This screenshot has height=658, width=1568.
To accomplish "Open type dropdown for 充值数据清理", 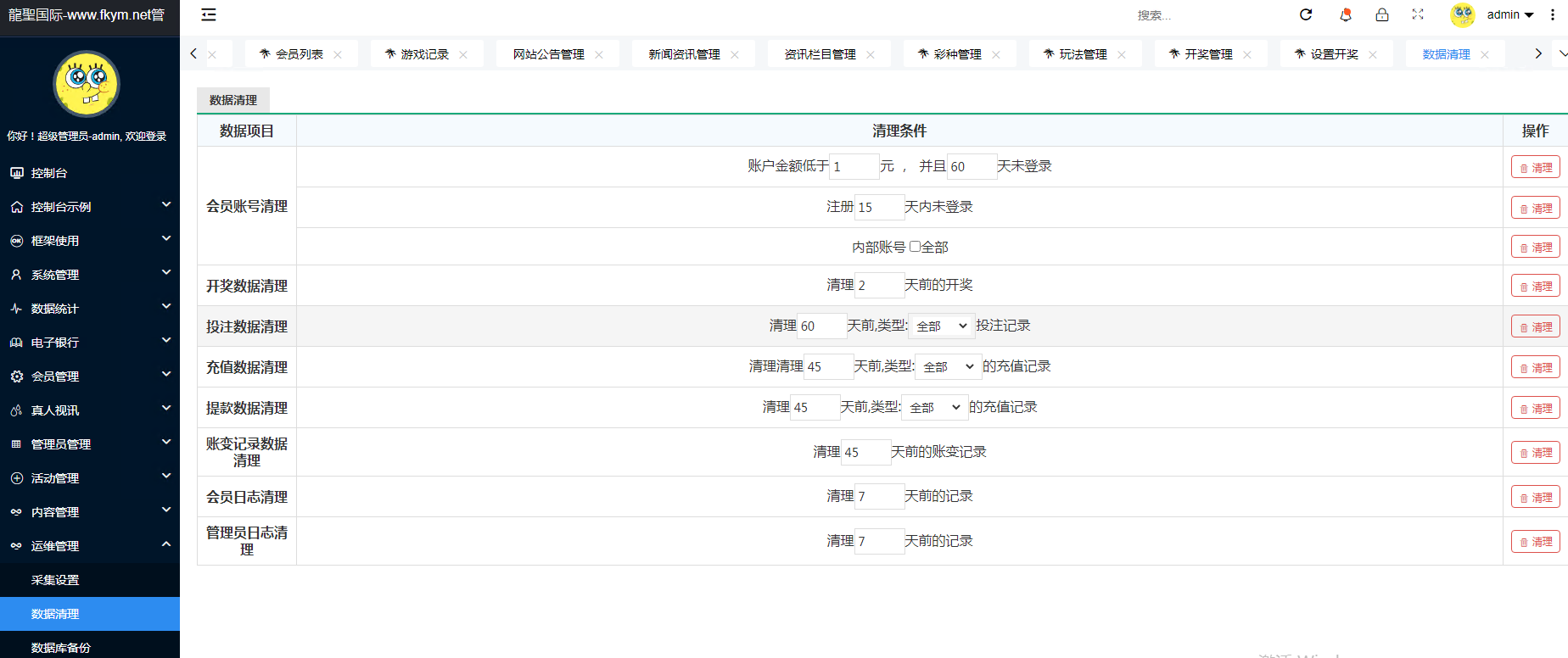I will [x=949, y=367].
